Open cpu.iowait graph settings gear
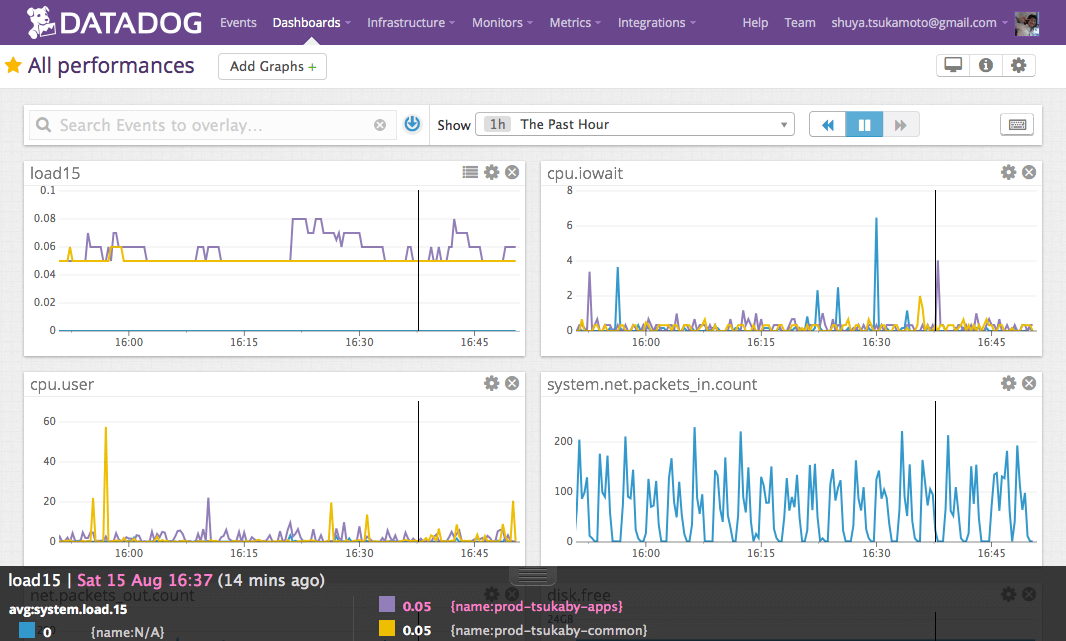The height and width of the screenshot is (641, 1066). 1008,173
